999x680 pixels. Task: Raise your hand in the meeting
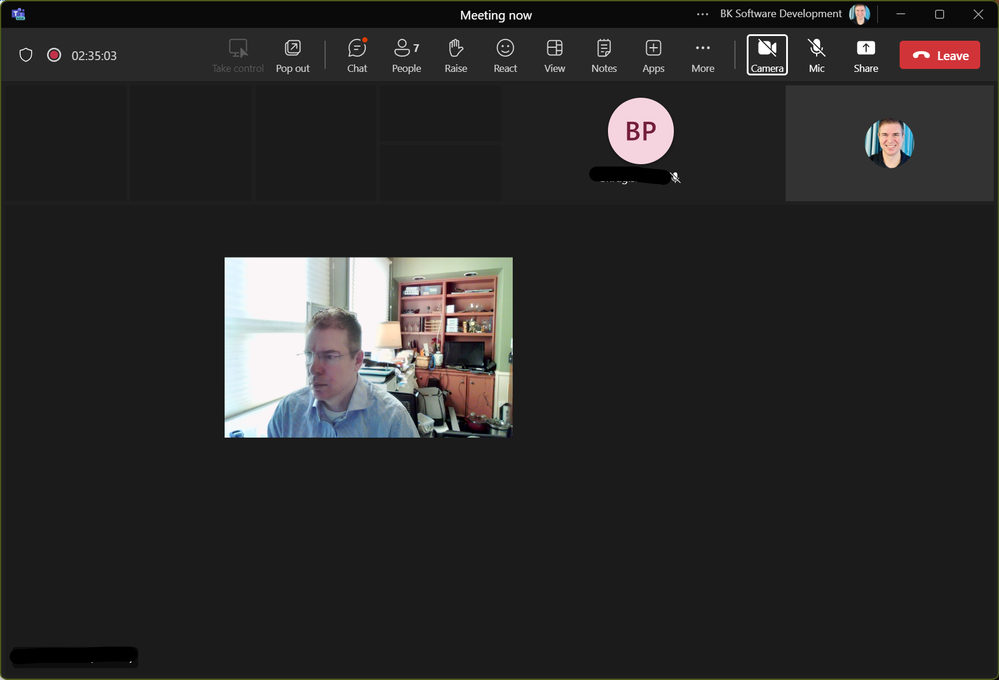[x=456, y=55]
